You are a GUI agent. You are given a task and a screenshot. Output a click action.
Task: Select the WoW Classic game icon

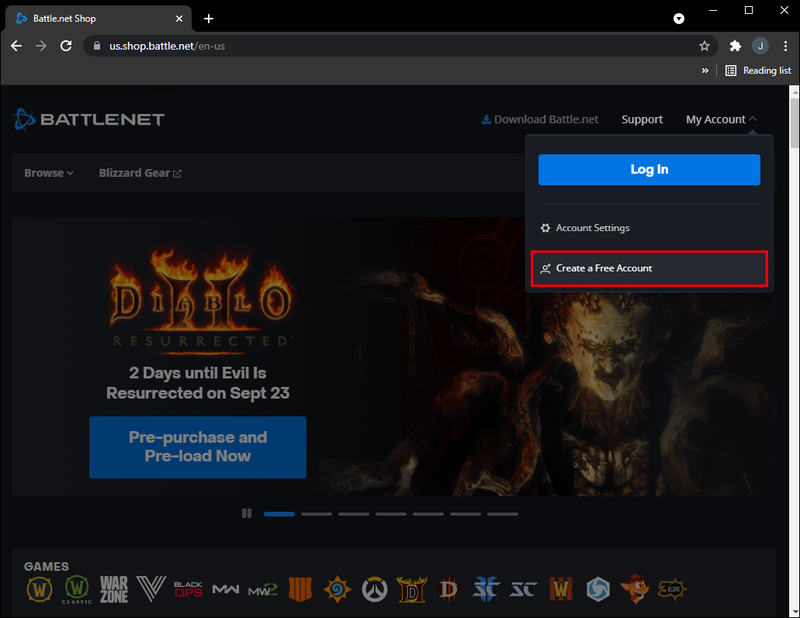[77, 589]
